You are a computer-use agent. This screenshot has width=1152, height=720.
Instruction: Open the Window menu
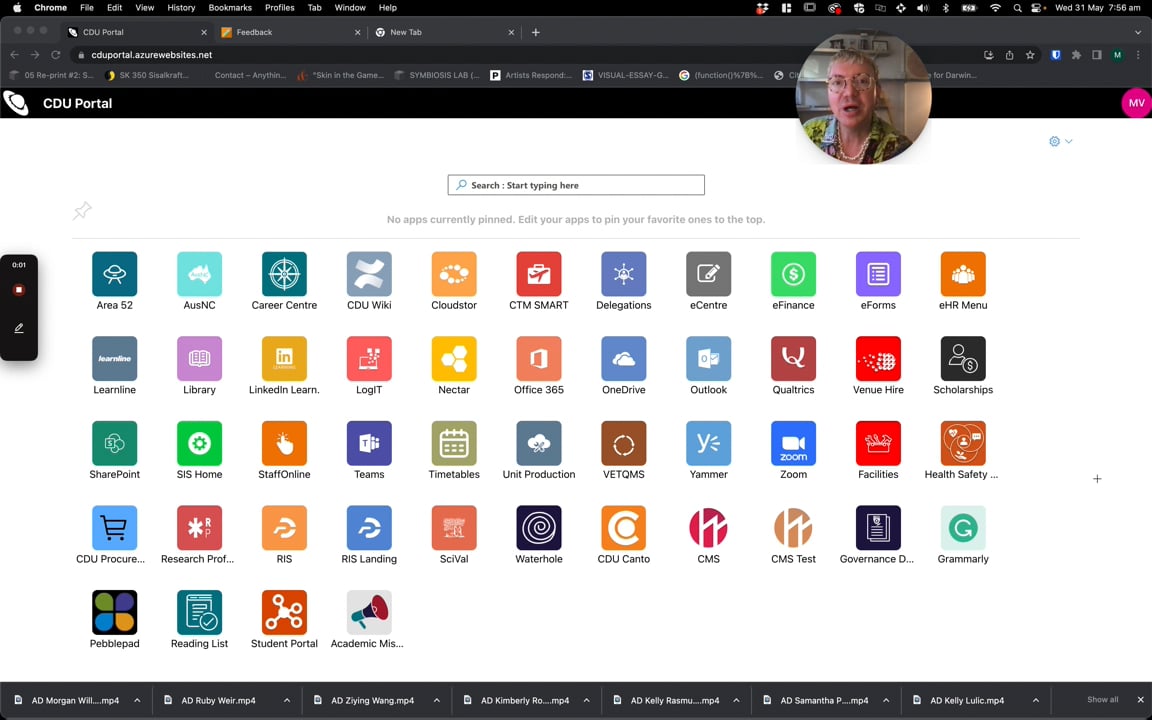[350, 7]
